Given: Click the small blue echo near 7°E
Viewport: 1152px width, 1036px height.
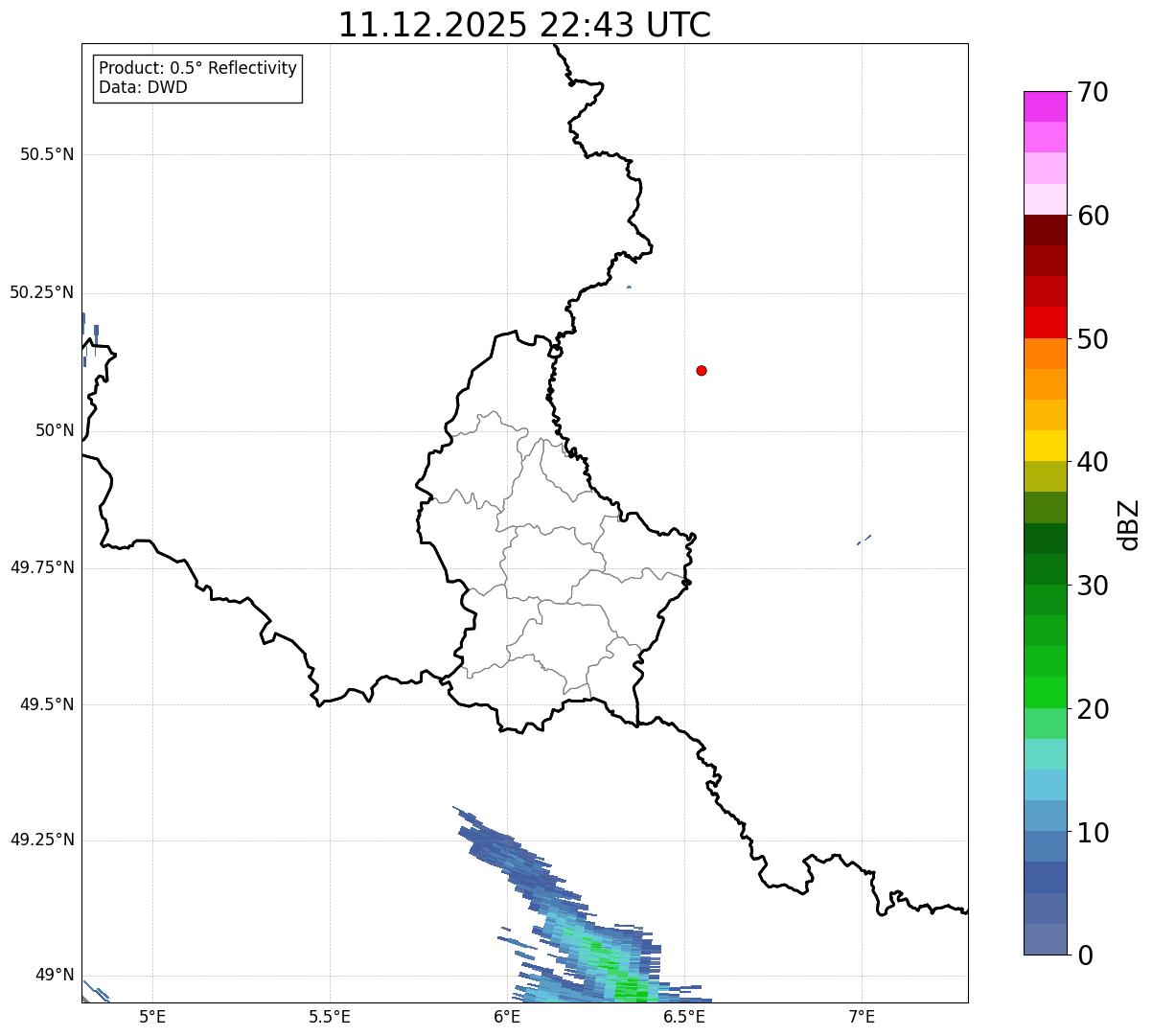Looking at the screenshot, I should (x=864, y=541).
